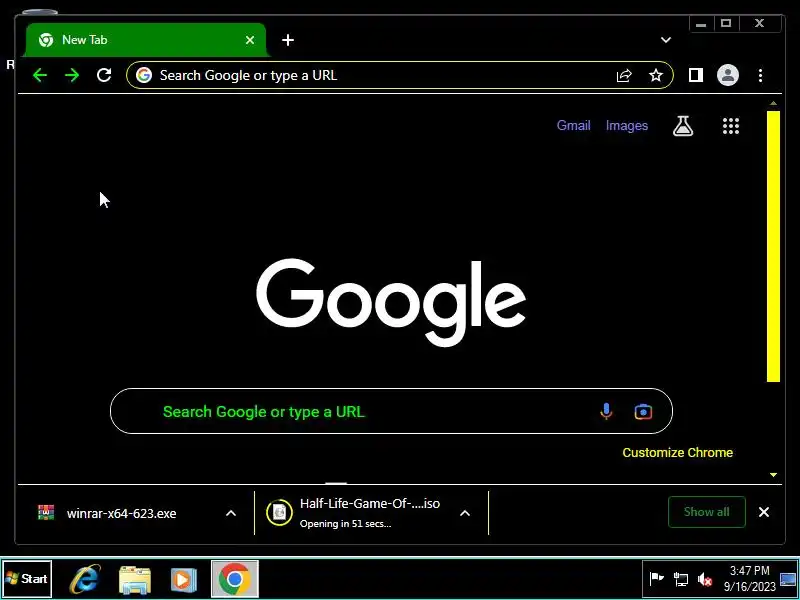Open the winrar-x64-623.exe download
The image size is (800, 600).
tap(121, 513)
